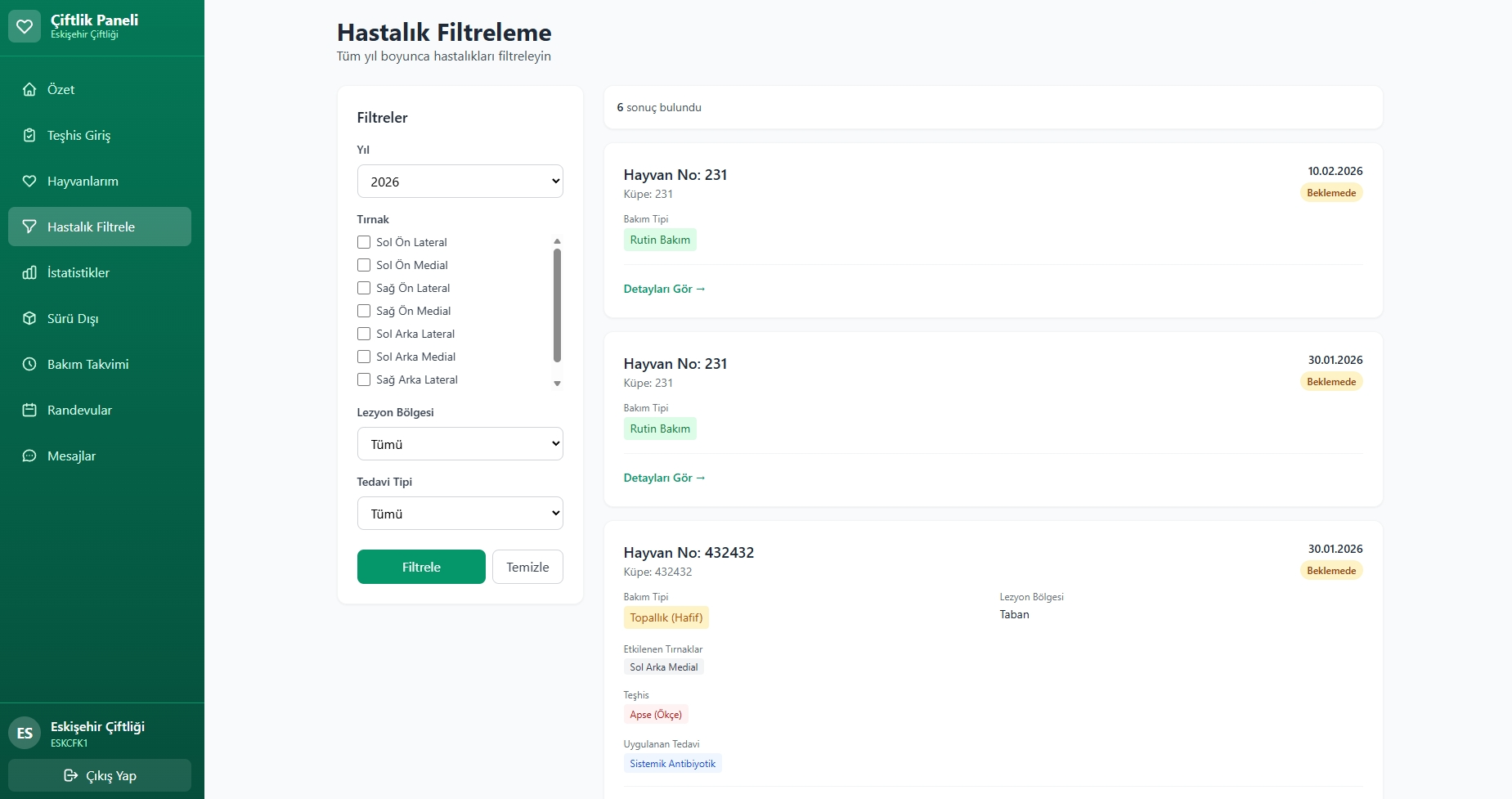Select the Teşhis Giriş clipboard icon
Viewport: 1512px width, 799px height.
pyautogui.click(x=29, y=135)
